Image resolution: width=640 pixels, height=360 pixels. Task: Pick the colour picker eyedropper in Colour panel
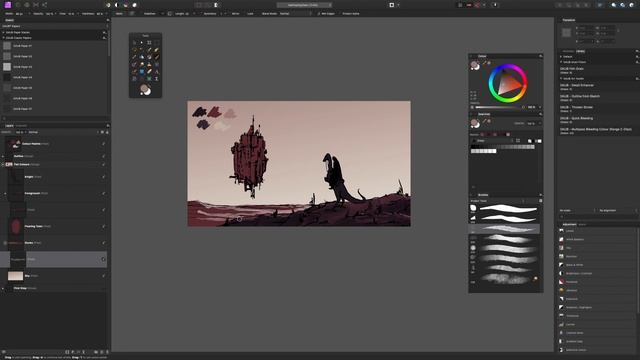pyautogui.click(x=484, y=63)
